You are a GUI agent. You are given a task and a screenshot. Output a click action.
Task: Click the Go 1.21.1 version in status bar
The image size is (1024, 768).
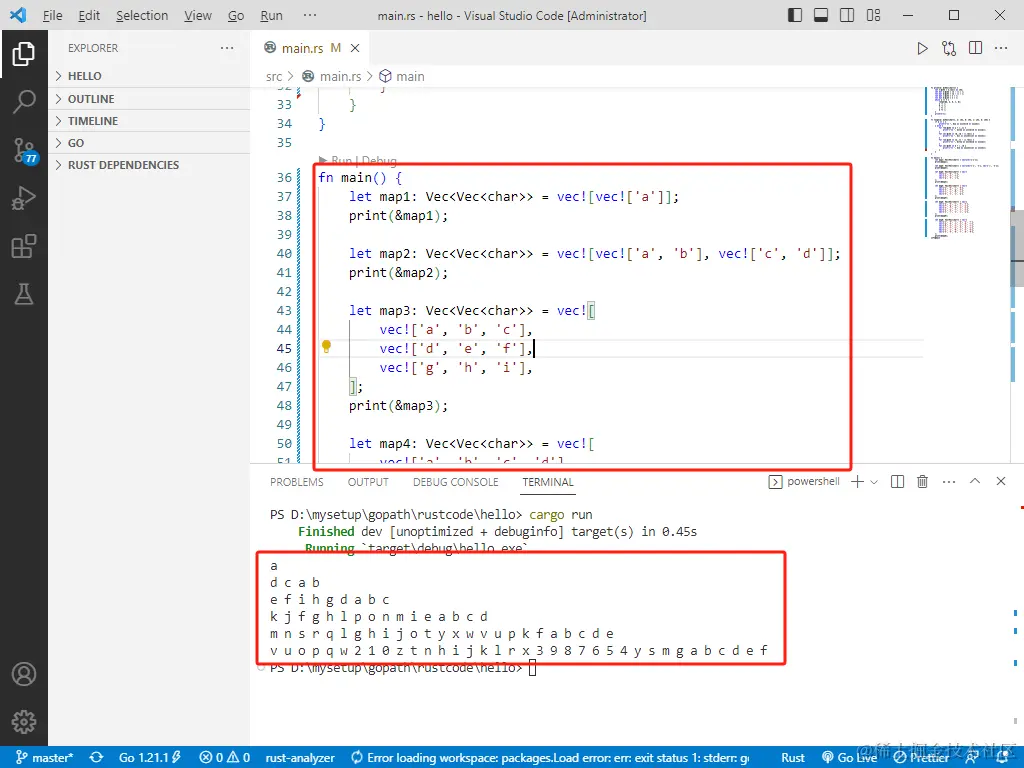tap(150, 758)
